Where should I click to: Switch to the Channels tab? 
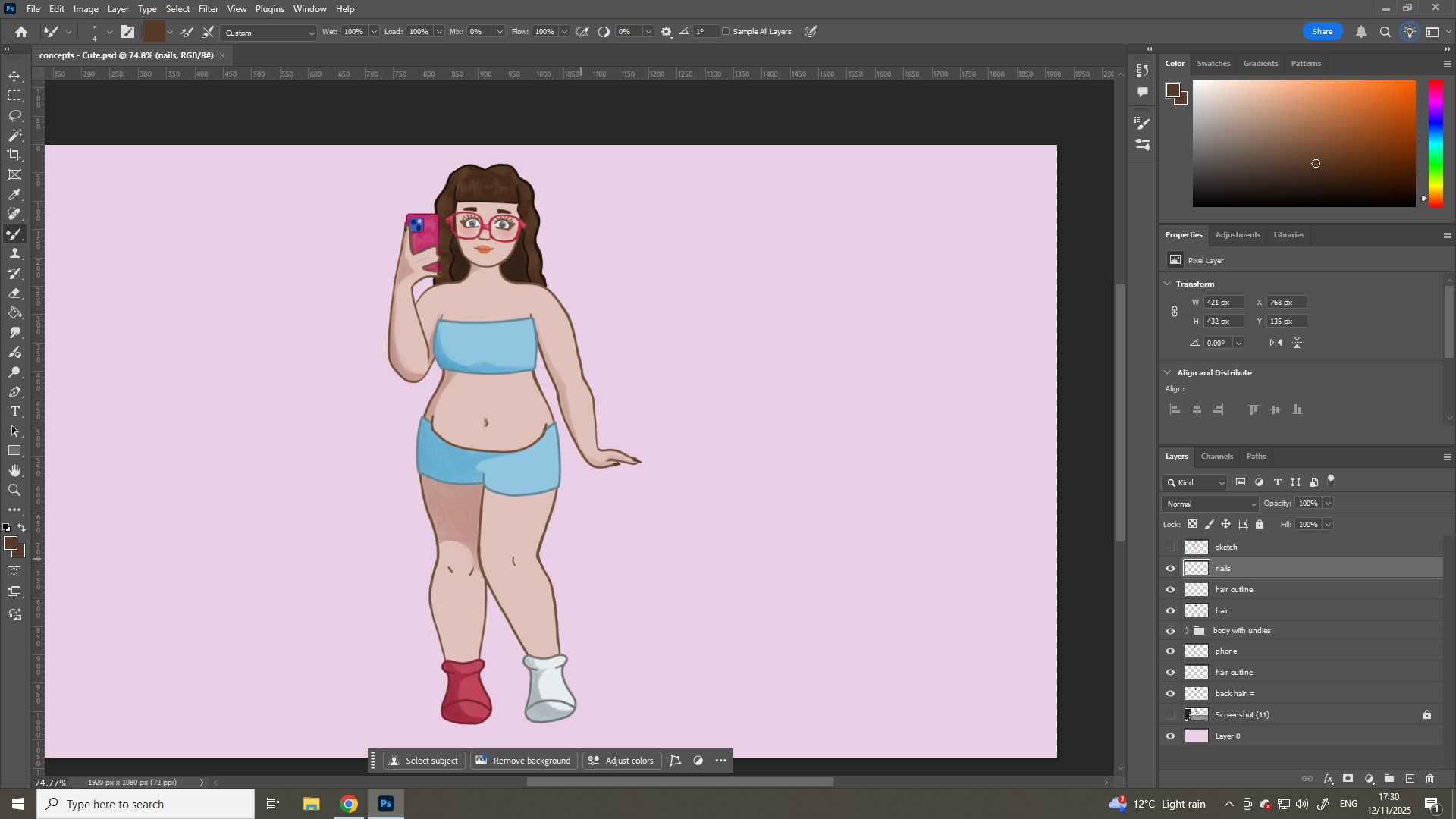pyautogui.click(x=1217, y=457)
